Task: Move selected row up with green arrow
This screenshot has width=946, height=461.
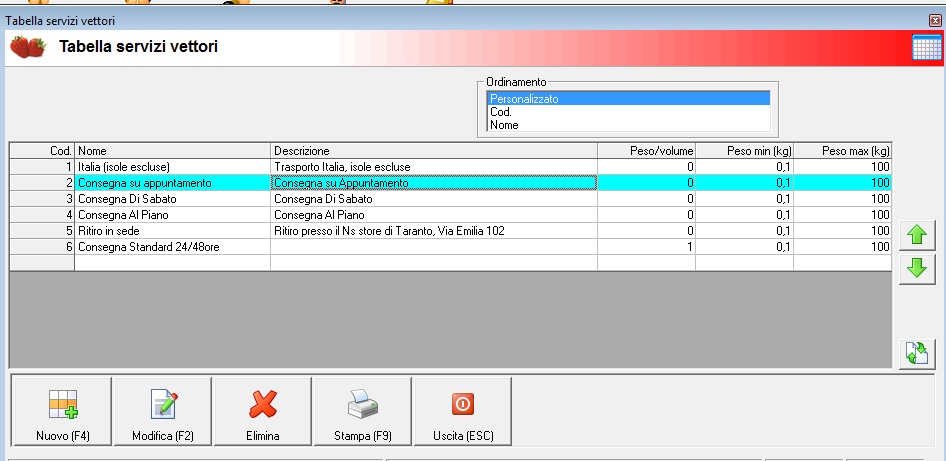Action: pyautogui.click(x=917, y=235)
